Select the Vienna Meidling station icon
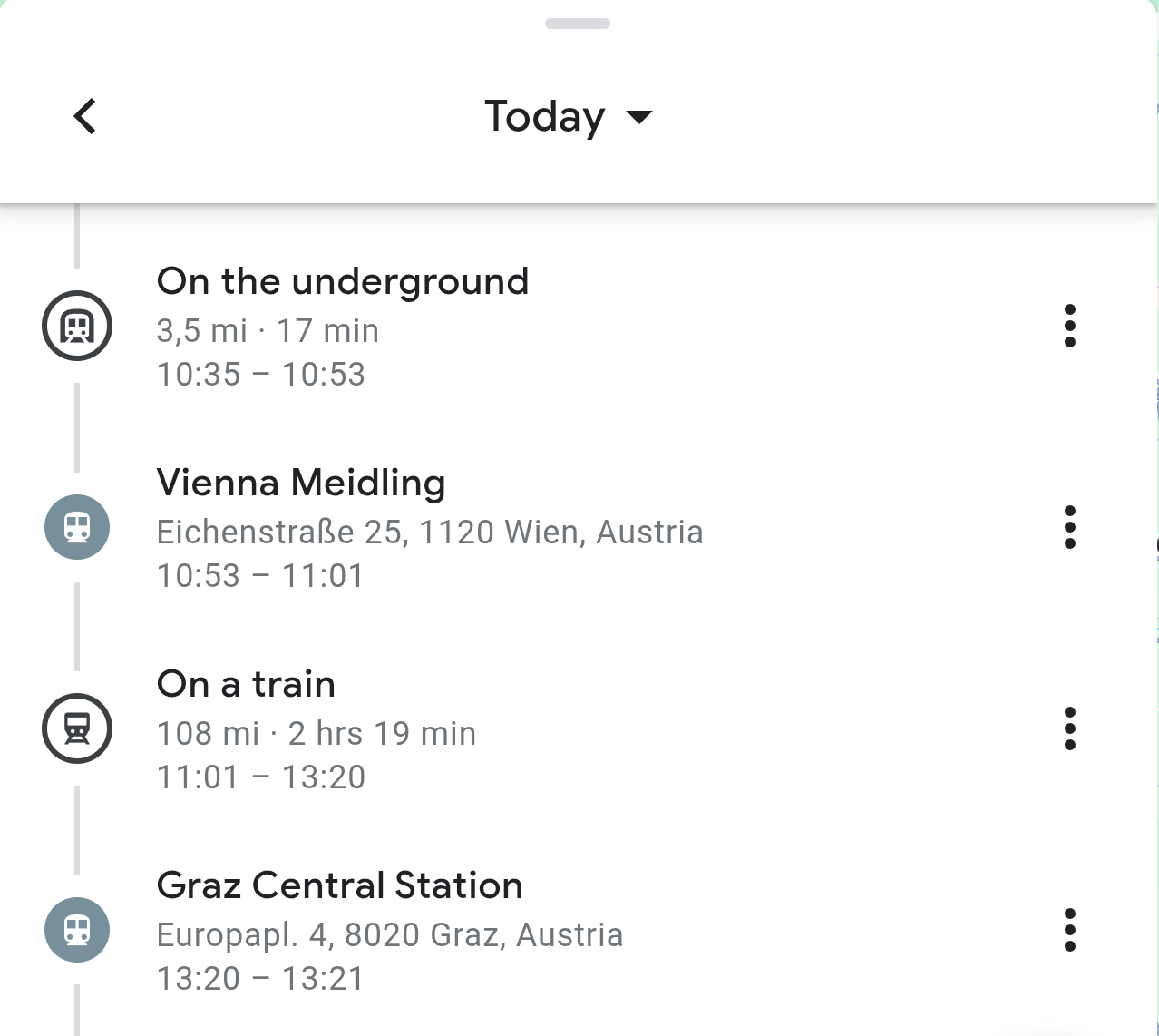Image resolution: width=1159 pixels, height=1036 pixels. click(77, 527)
